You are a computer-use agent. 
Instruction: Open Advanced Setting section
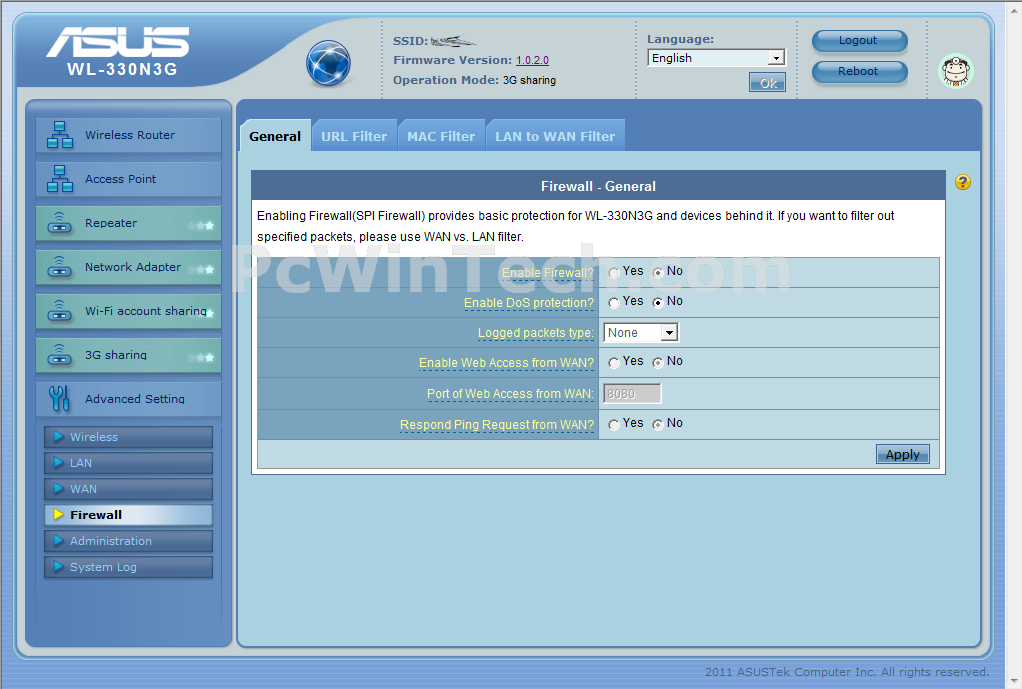[x=128, y=398]
